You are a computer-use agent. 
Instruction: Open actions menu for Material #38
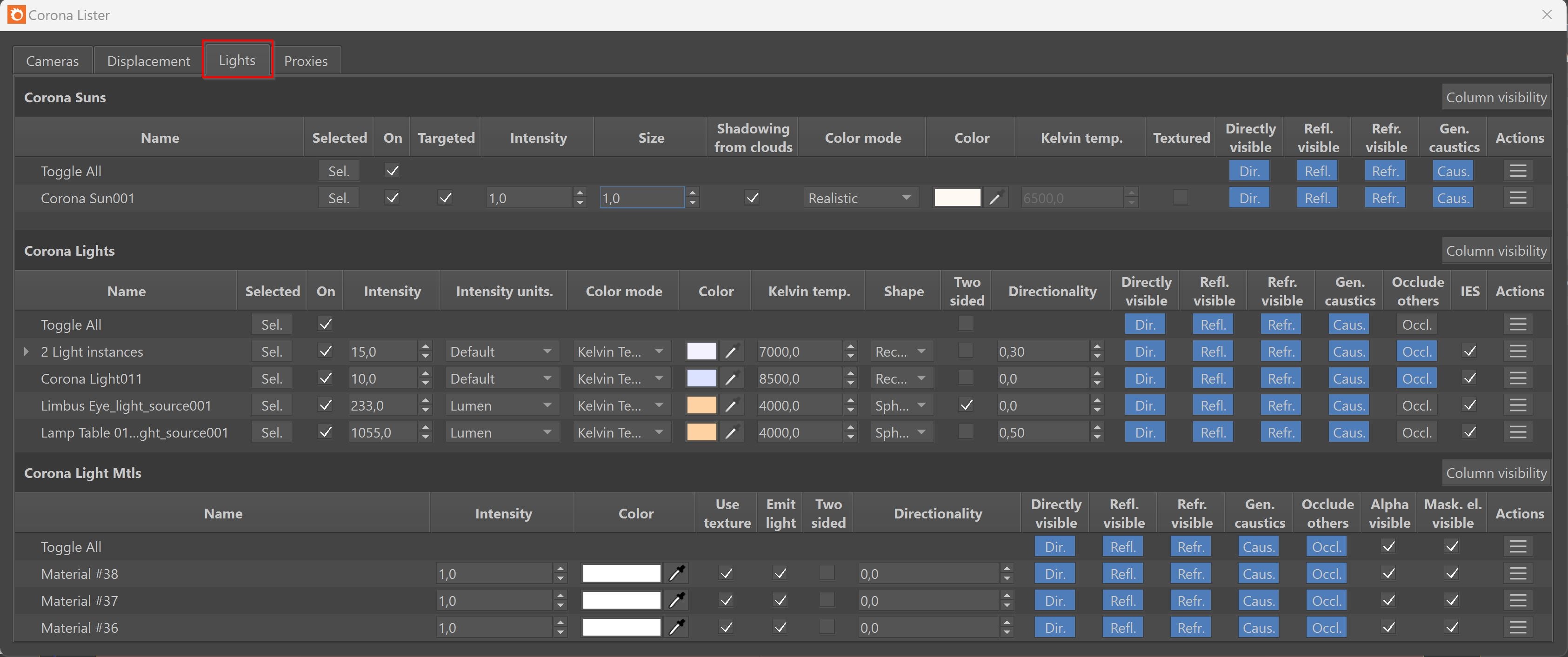1517,573
